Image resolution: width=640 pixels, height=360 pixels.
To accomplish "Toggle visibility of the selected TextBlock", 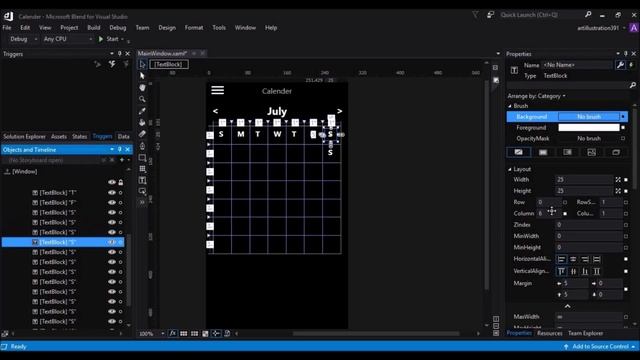I will (x=111, y=242).
